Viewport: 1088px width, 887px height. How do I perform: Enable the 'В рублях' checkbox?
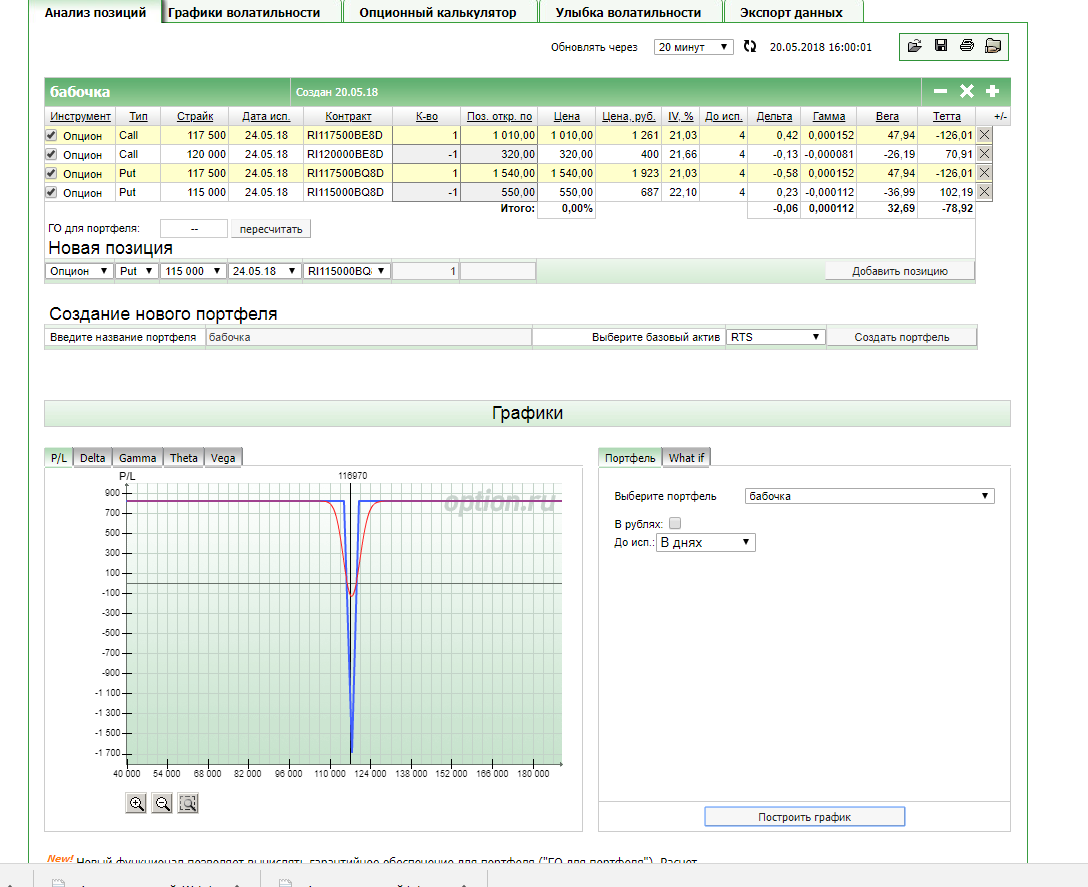[675, 523]
